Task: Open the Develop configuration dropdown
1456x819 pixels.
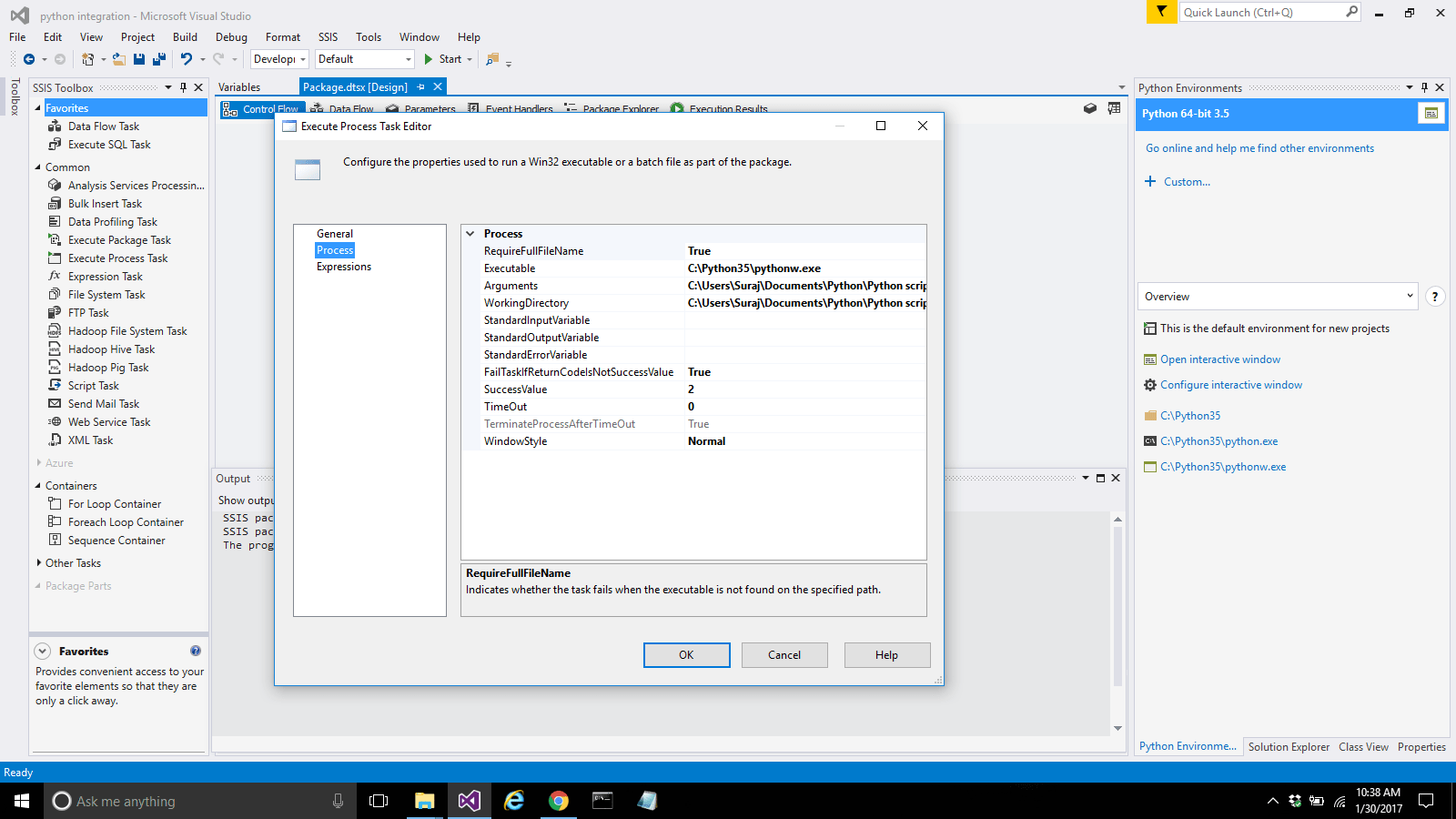Action: [303, 59]
